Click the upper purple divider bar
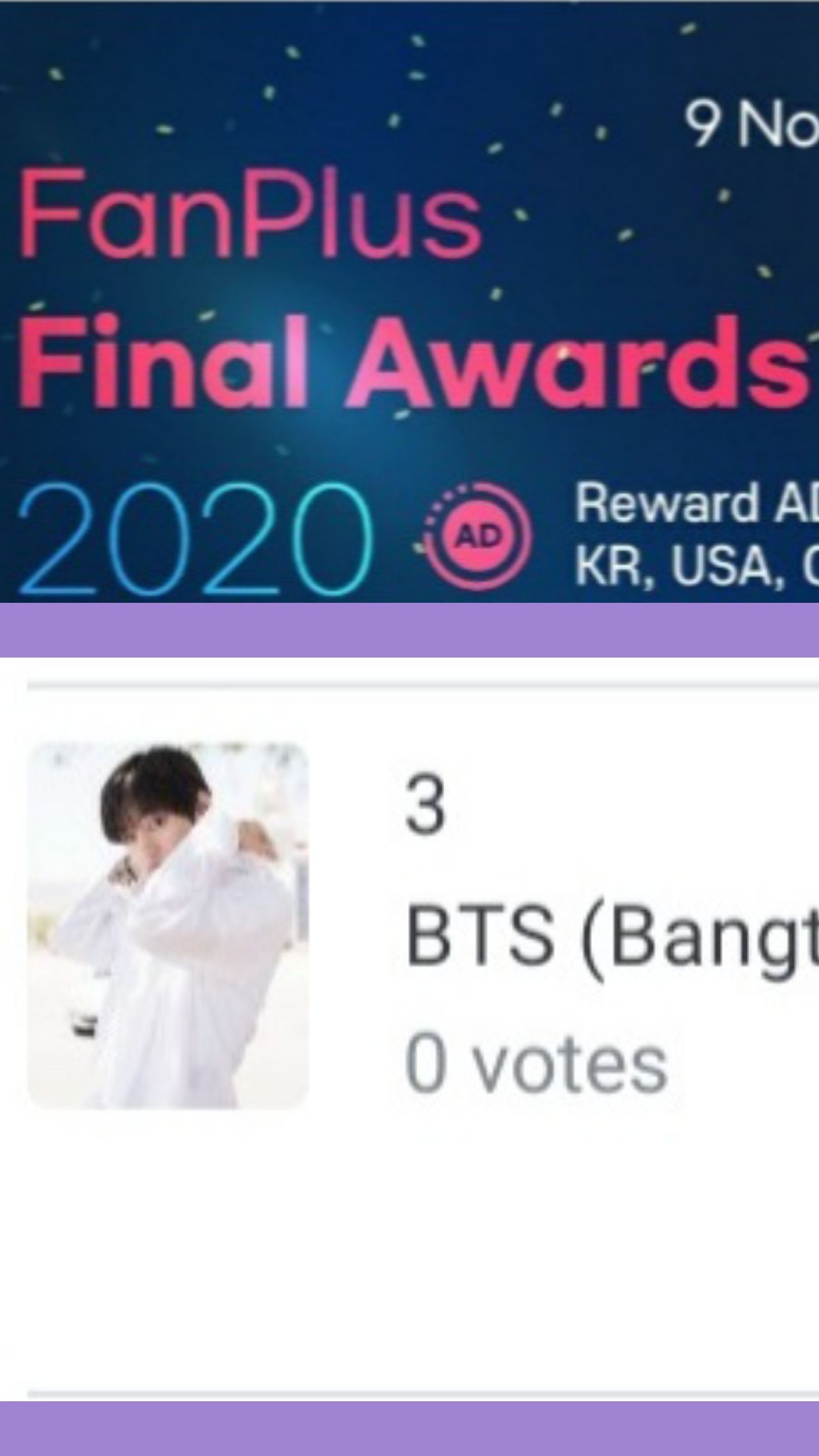Screen dimensions: 819x1456 [x=410, y=630]
